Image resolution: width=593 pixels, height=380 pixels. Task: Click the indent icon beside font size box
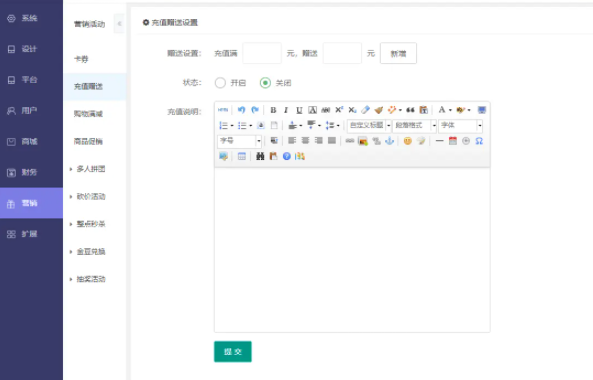pyautogui.click(x=274, y=141)
